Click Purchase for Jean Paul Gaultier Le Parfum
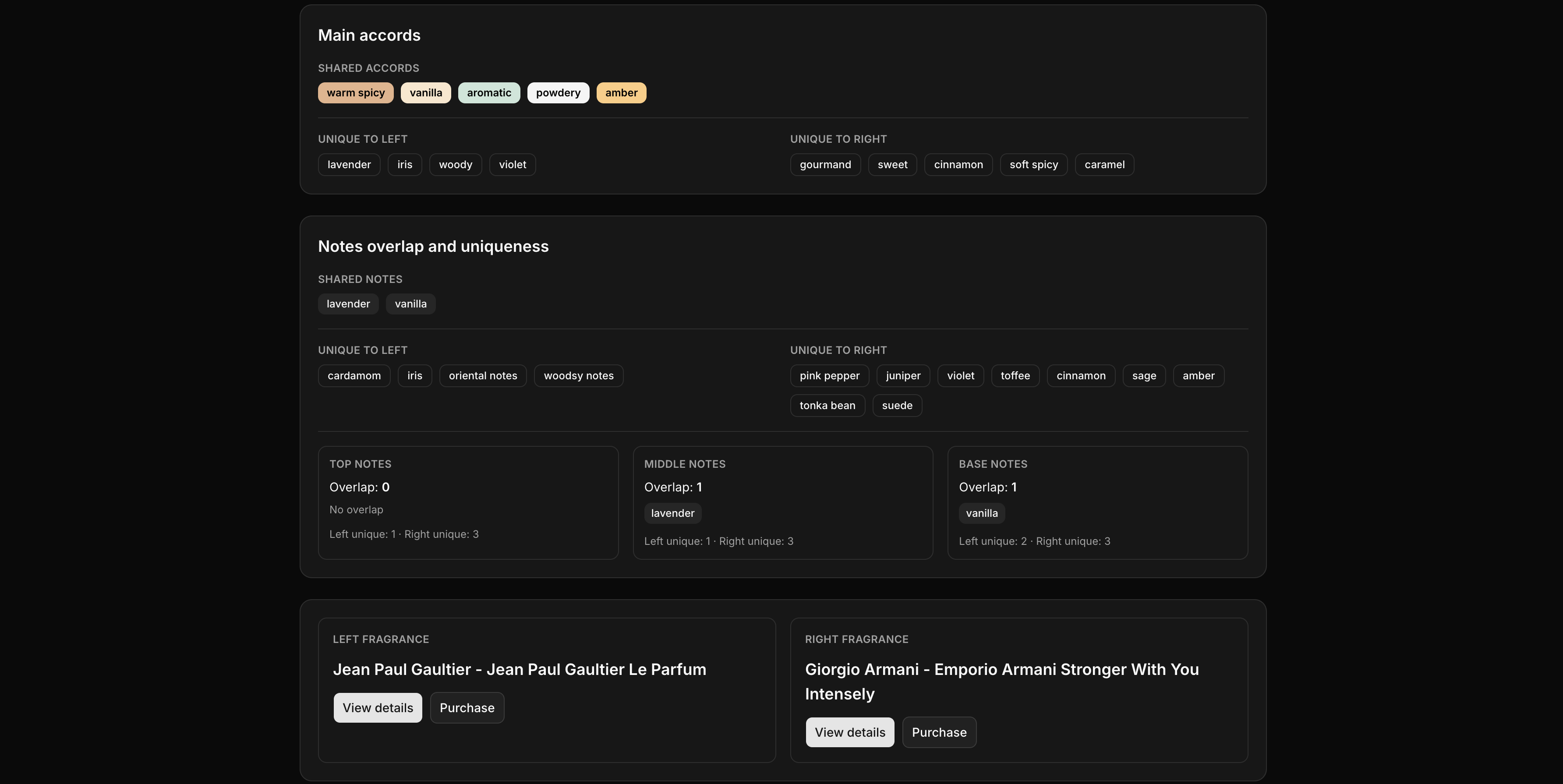 (x=467, y=707)
